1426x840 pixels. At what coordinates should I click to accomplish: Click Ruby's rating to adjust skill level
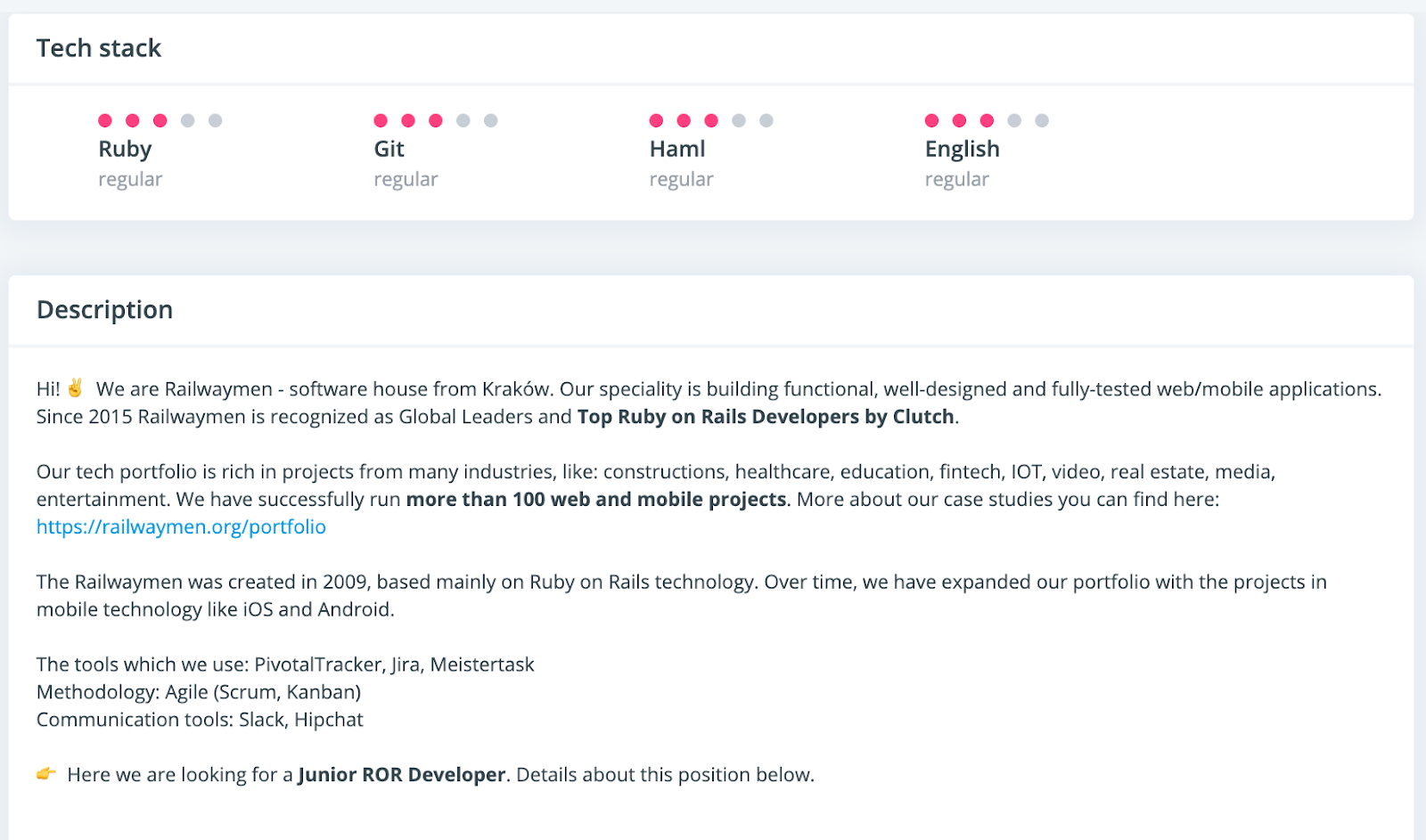[x=160, y=120]
